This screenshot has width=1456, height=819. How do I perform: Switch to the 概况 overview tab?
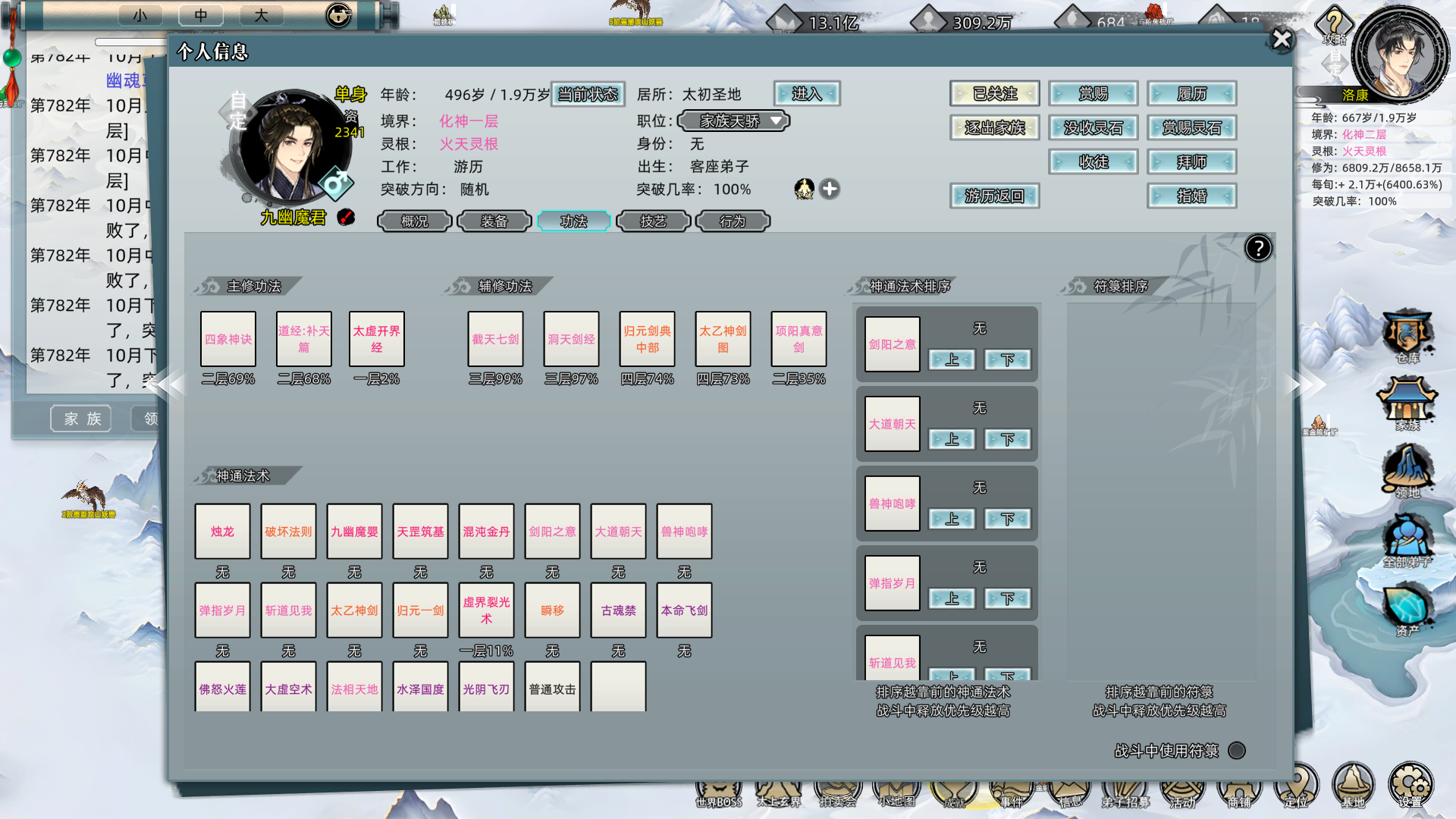pyautogui.click(x=415, y=221)
